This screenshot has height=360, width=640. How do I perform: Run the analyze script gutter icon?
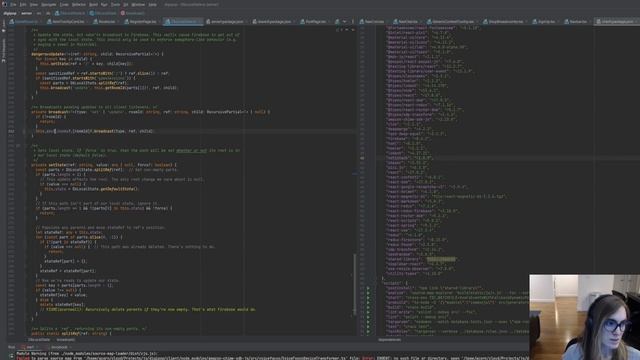pyautogui.click(x=368, y=293)
